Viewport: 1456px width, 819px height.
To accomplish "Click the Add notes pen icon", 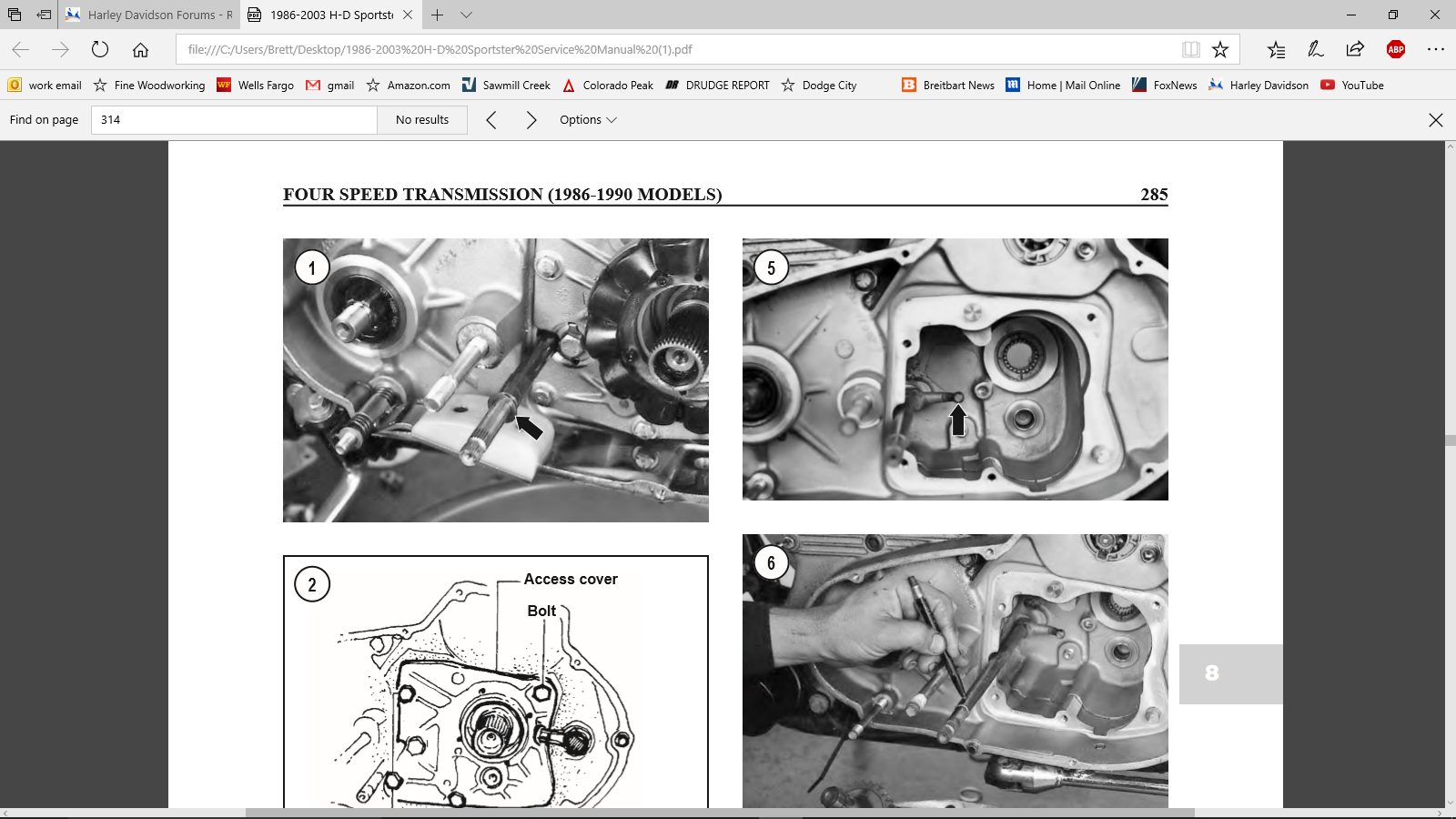I will tap(1315, 49).
